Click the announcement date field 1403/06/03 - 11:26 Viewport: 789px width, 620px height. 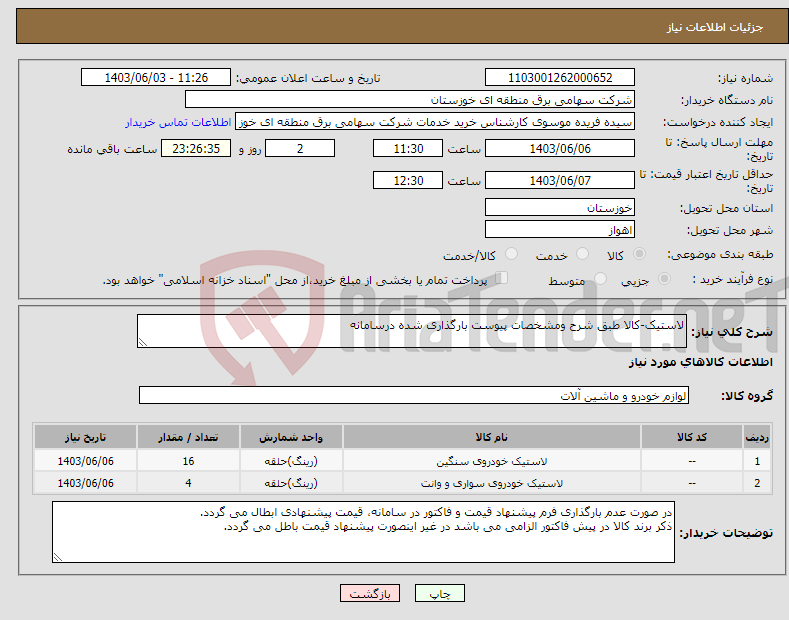click(156, 78)
